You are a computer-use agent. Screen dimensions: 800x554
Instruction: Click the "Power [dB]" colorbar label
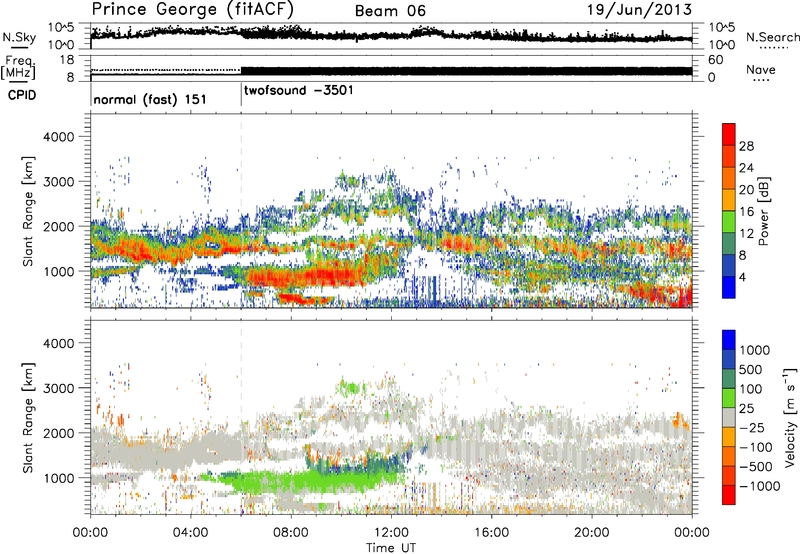[x=763, y=211]
